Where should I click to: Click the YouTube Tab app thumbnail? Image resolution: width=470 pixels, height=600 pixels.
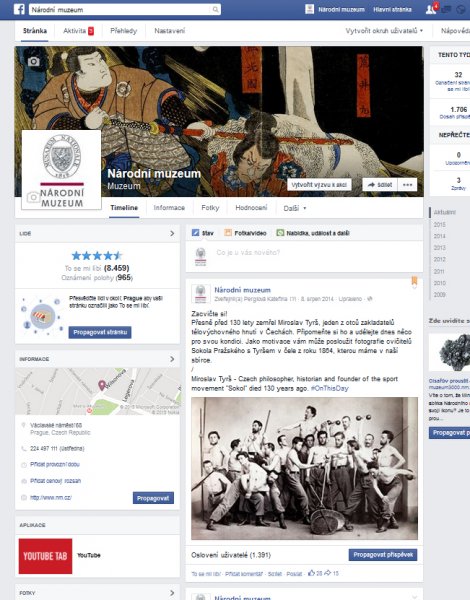[45, 556]
